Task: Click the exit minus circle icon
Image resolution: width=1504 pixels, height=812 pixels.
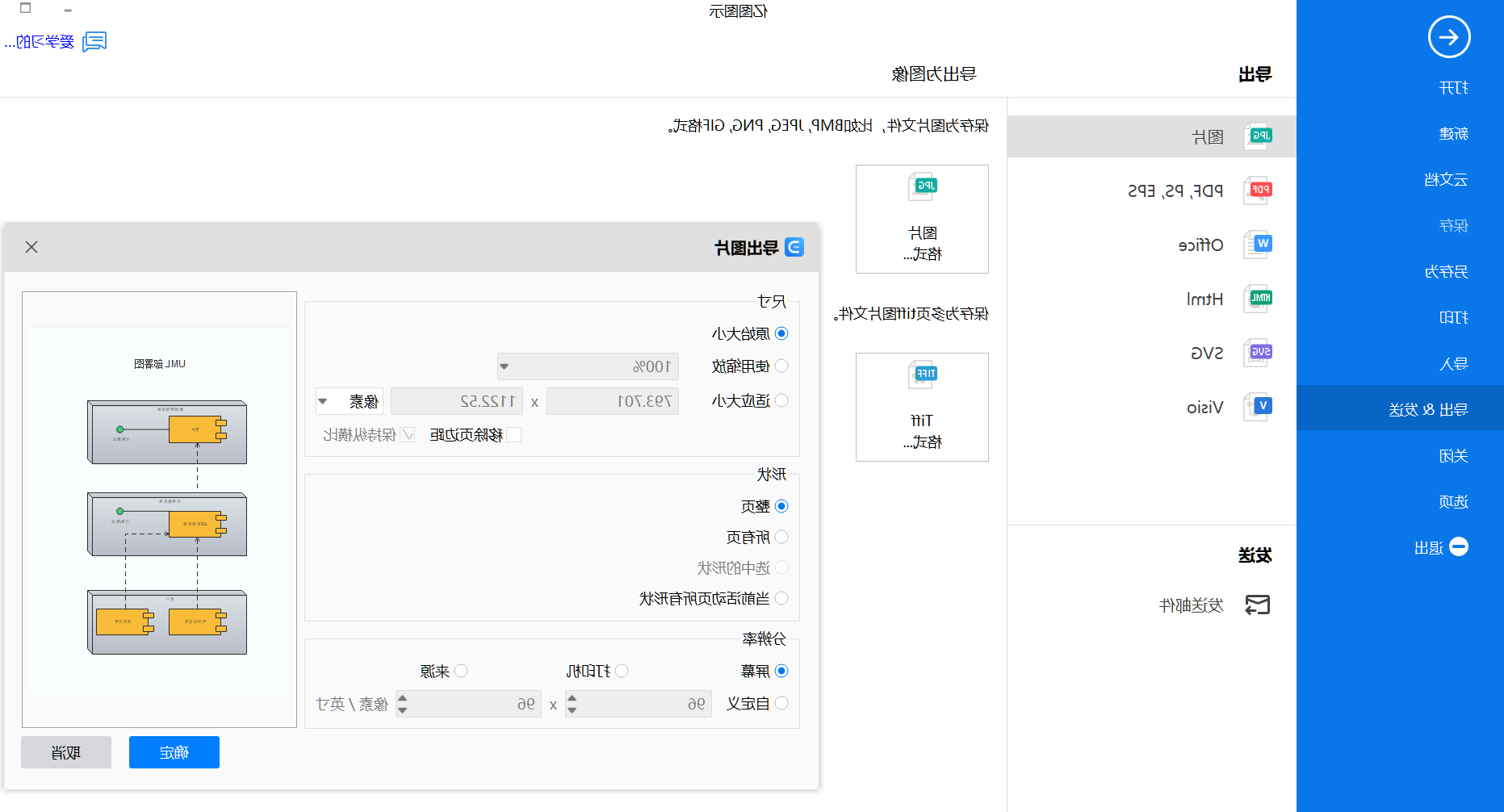Action: pos(1459,546)
